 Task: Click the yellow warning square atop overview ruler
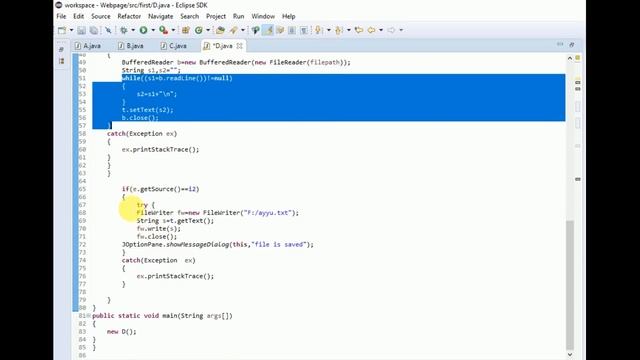coord(578,58)
